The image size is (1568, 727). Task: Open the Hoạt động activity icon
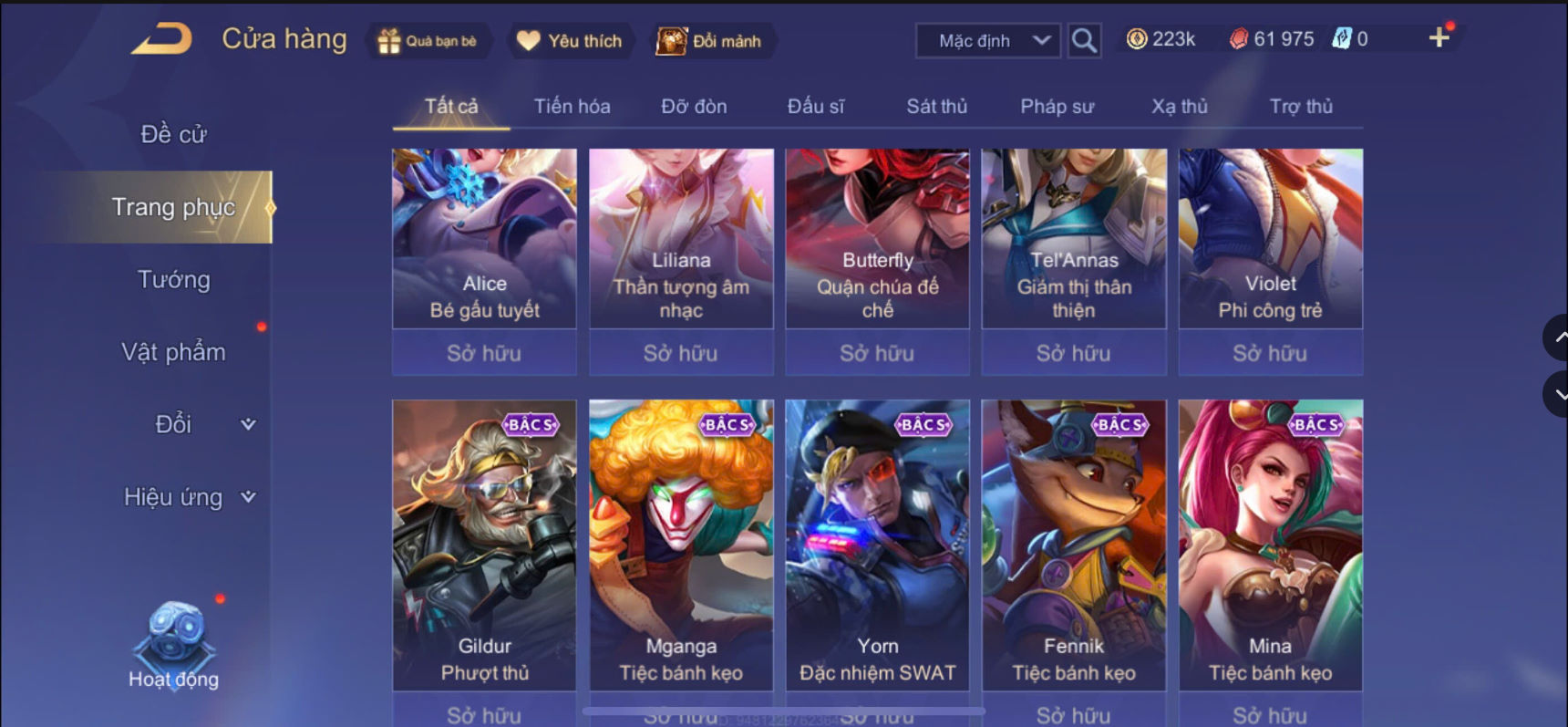[x=173, y=644]
